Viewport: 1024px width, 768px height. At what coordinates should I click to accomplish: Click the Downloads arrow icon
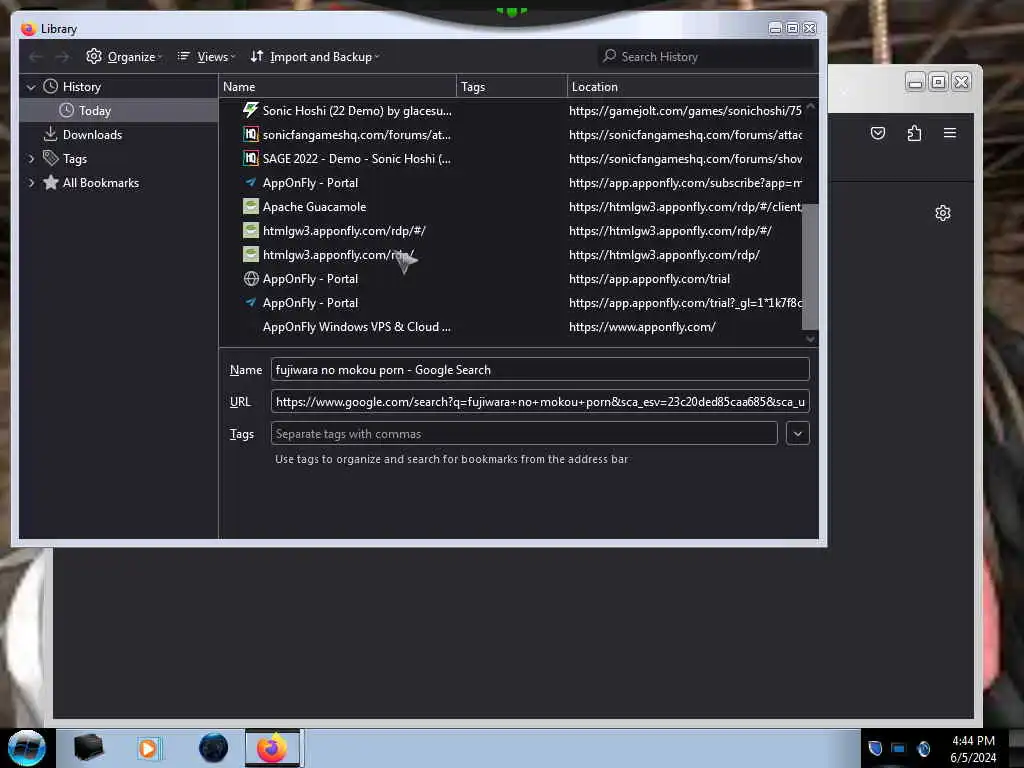(x=50, y=134)
